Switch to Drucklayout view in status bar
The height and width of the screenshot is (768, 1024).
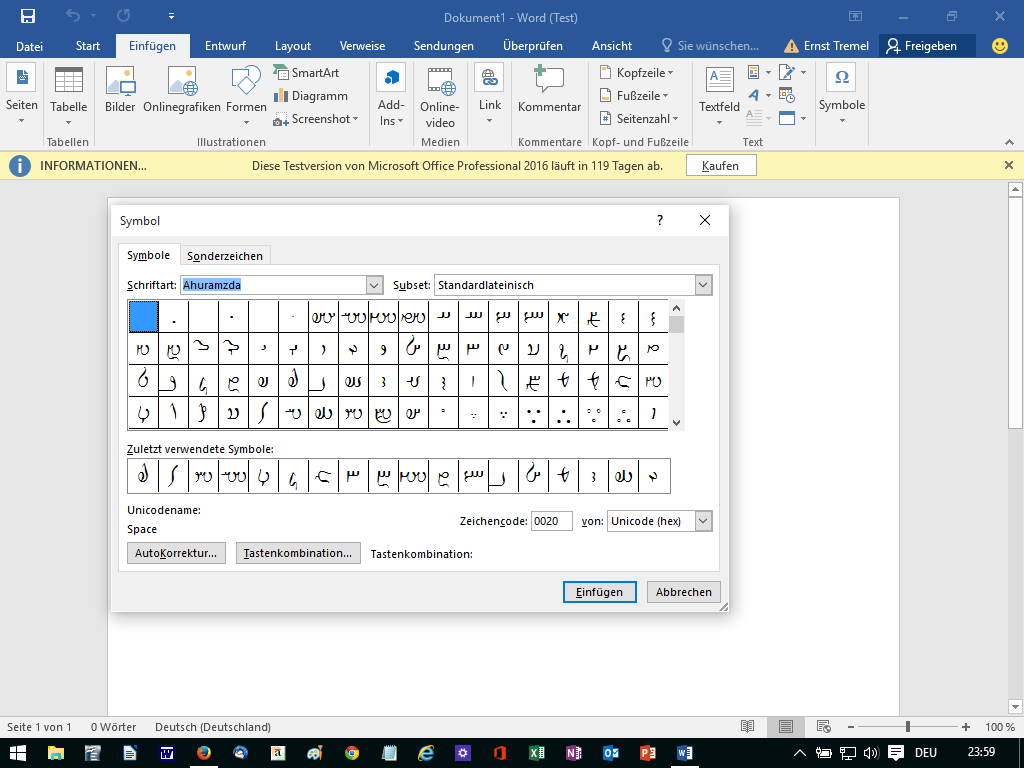786,726
